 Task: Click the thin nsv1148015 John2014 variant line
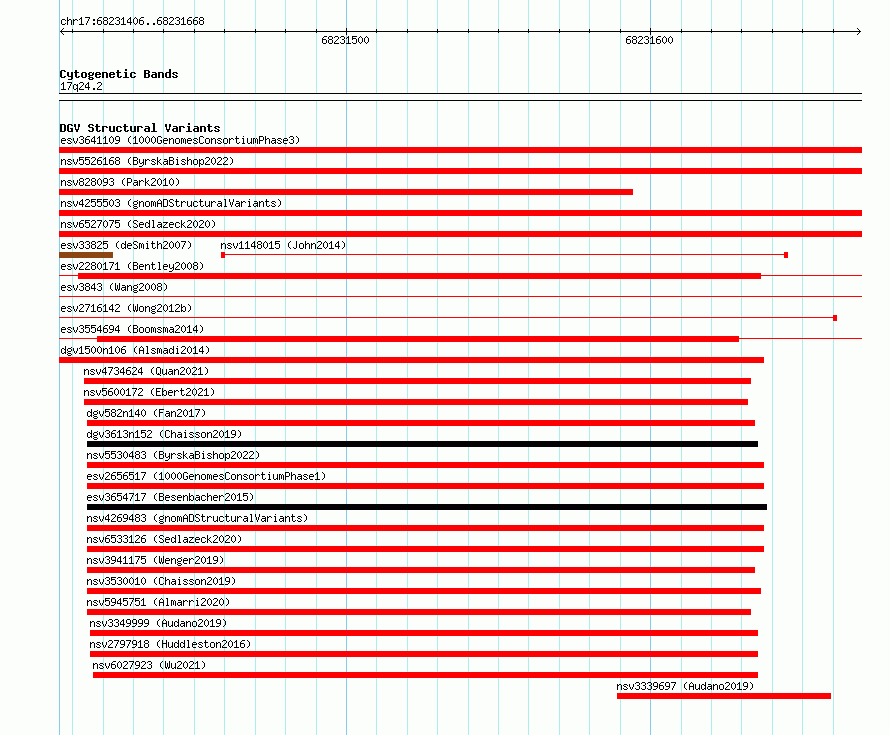tap(505, 255)
